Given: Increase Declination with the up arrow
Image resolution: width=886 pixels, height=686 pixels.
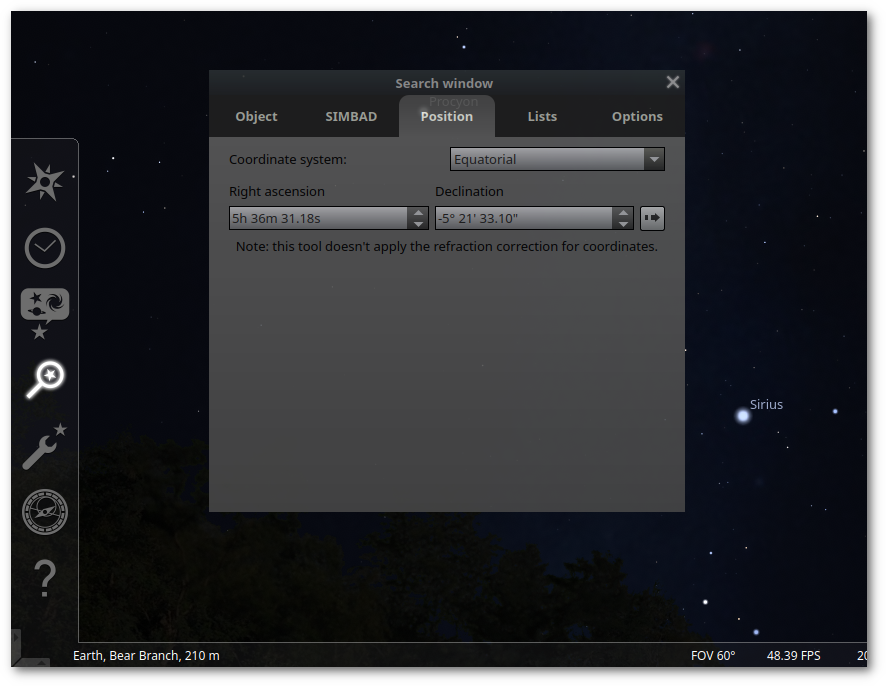Looking at the screenshot, I should (x=623, y=213).
